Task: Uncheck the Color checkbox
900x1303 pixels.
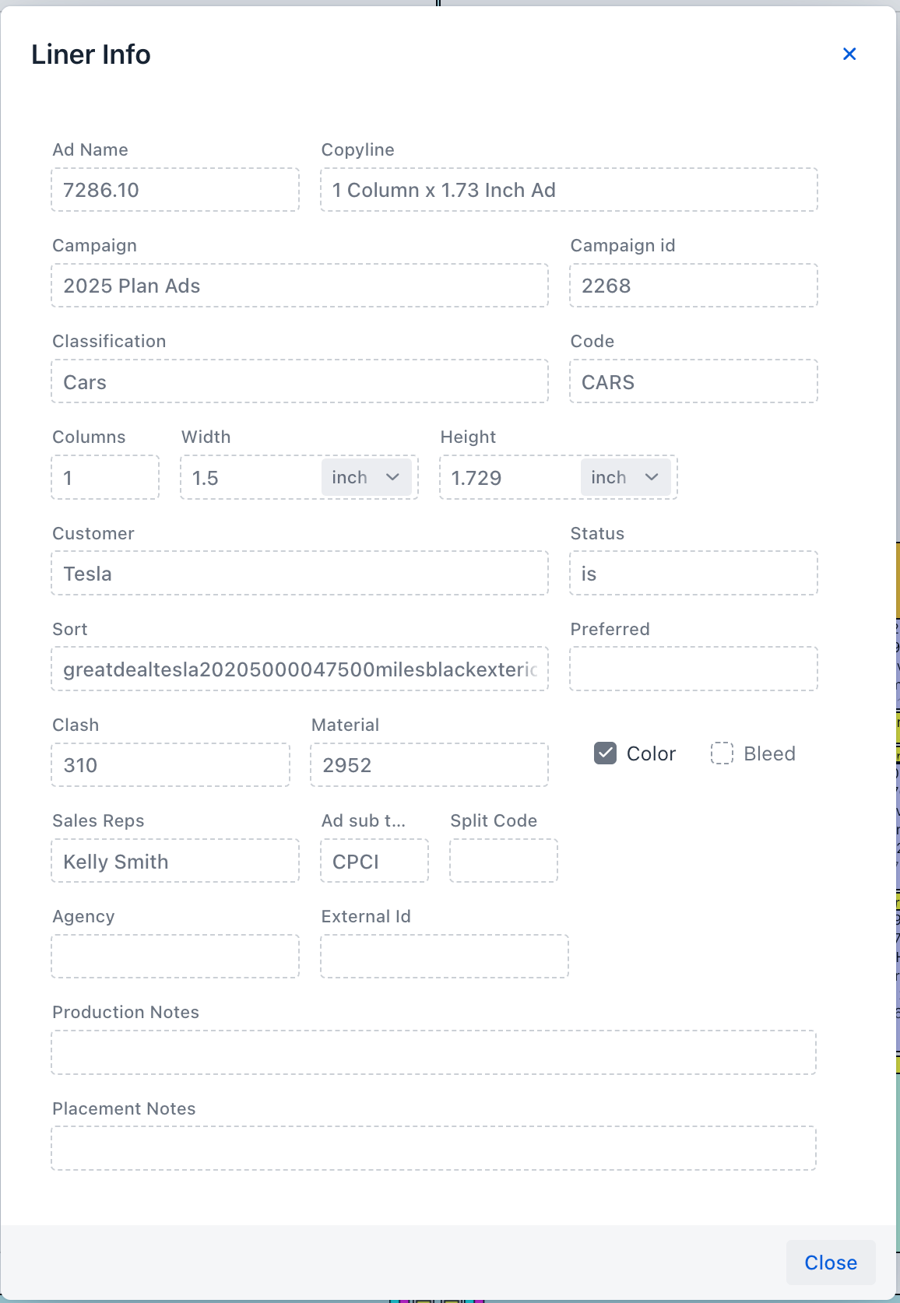Action: click(x=605, y=754)
